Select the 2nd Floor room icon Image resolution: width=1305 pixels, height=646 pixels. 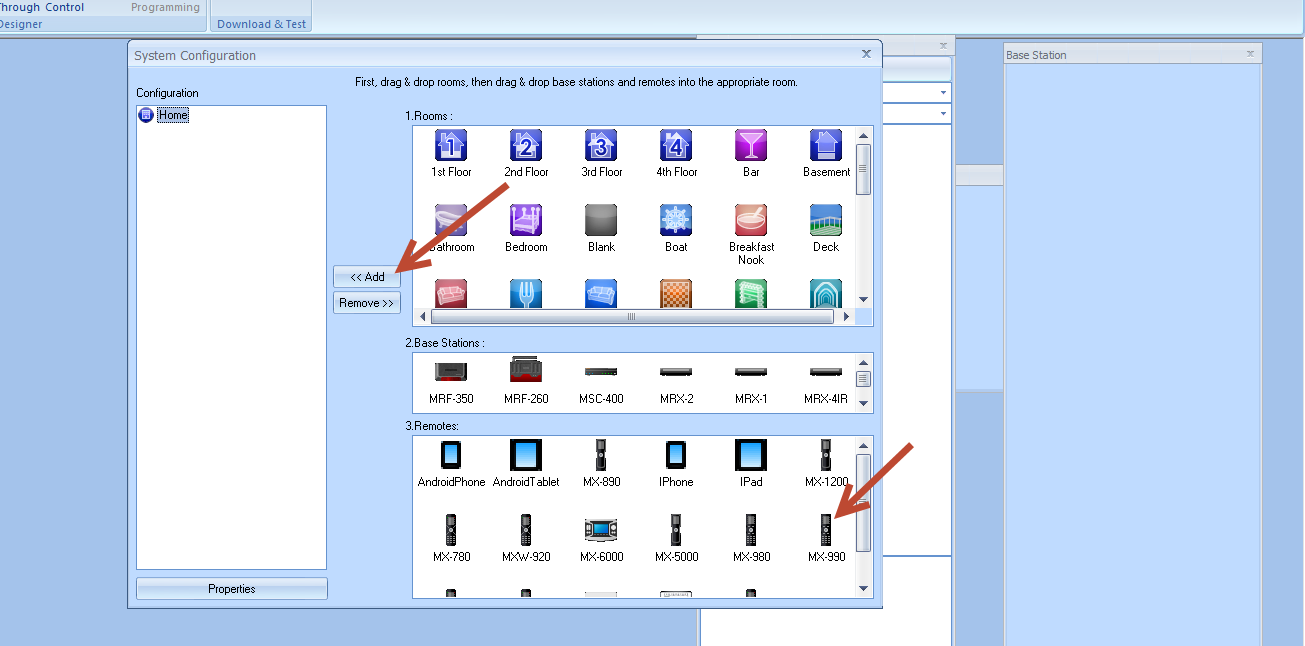[526, 146]
